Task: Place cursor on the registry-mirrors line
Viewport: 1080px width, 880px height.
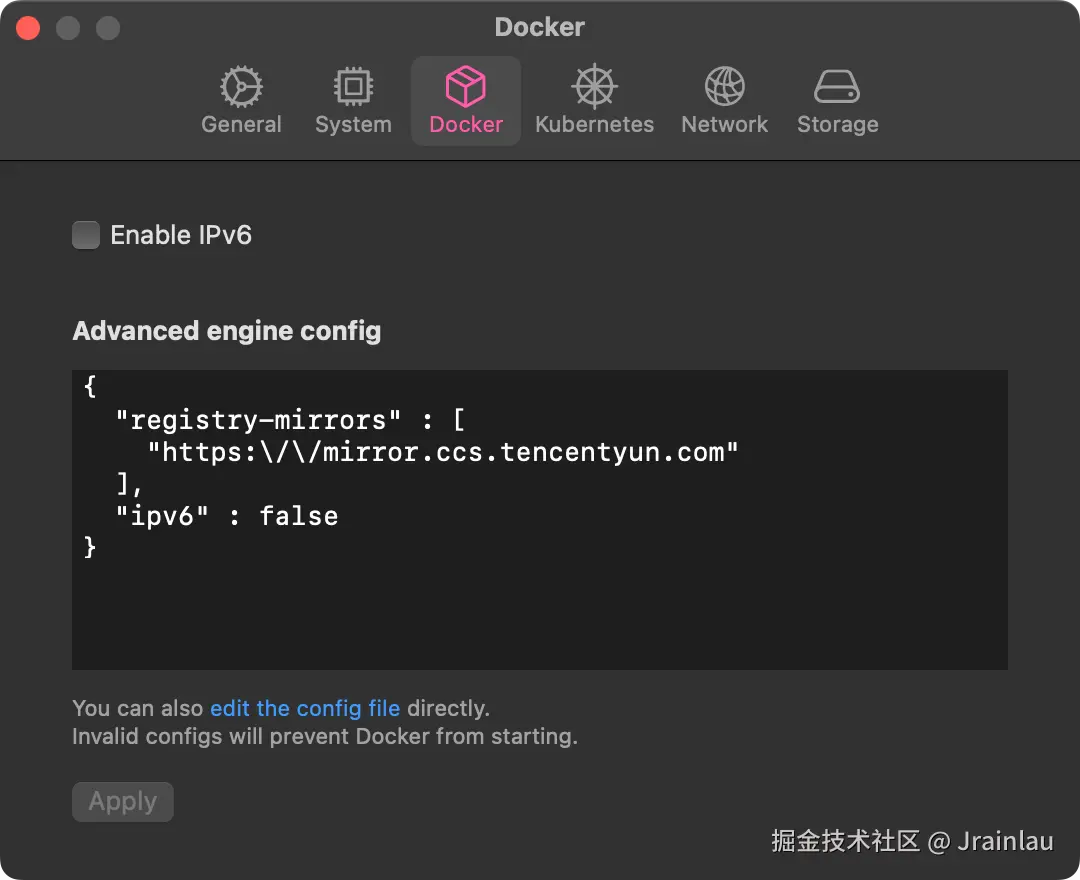Action: coord(290,420)
